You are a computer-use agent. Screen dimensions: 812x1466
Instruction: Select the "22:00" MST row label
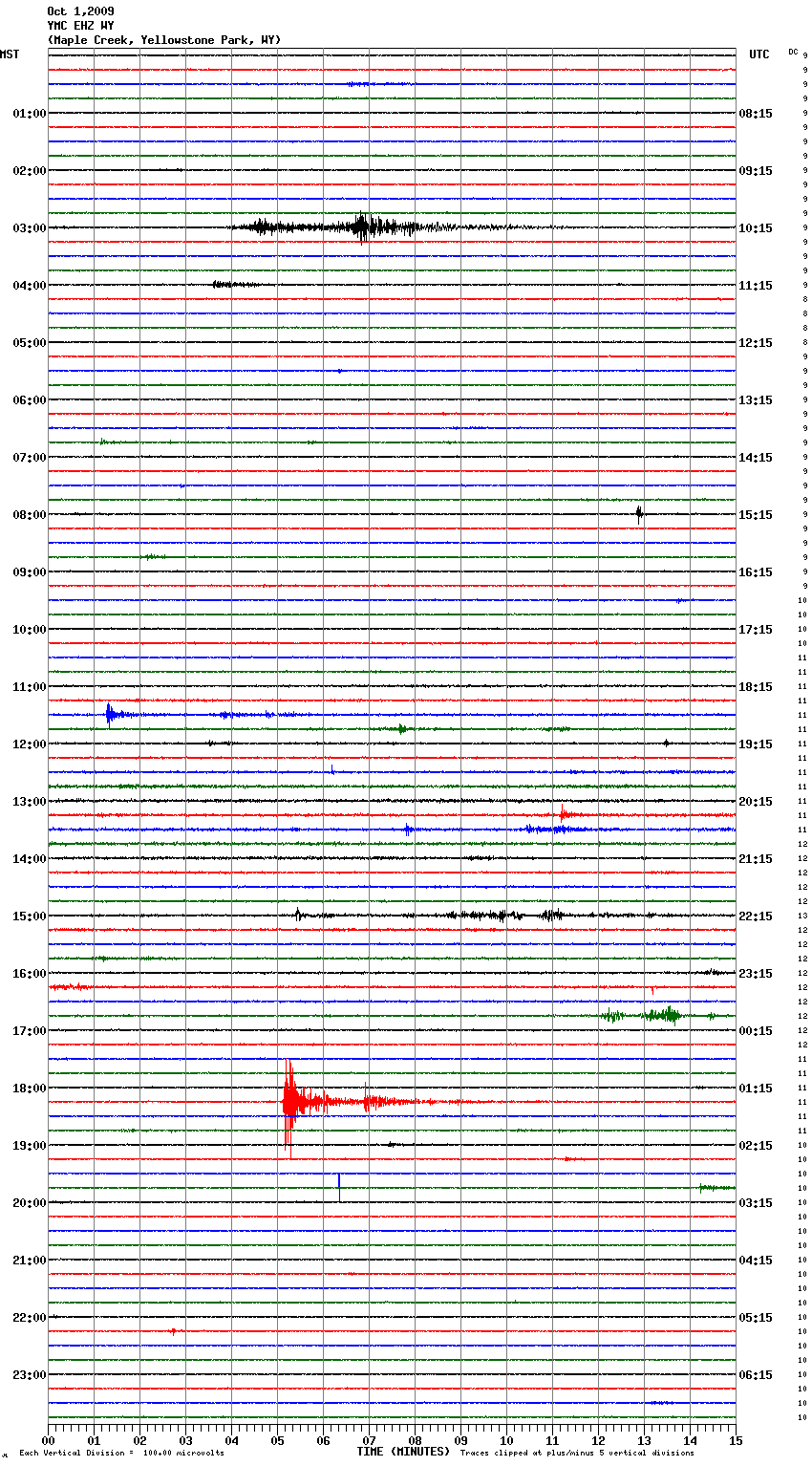[29, 1318]
